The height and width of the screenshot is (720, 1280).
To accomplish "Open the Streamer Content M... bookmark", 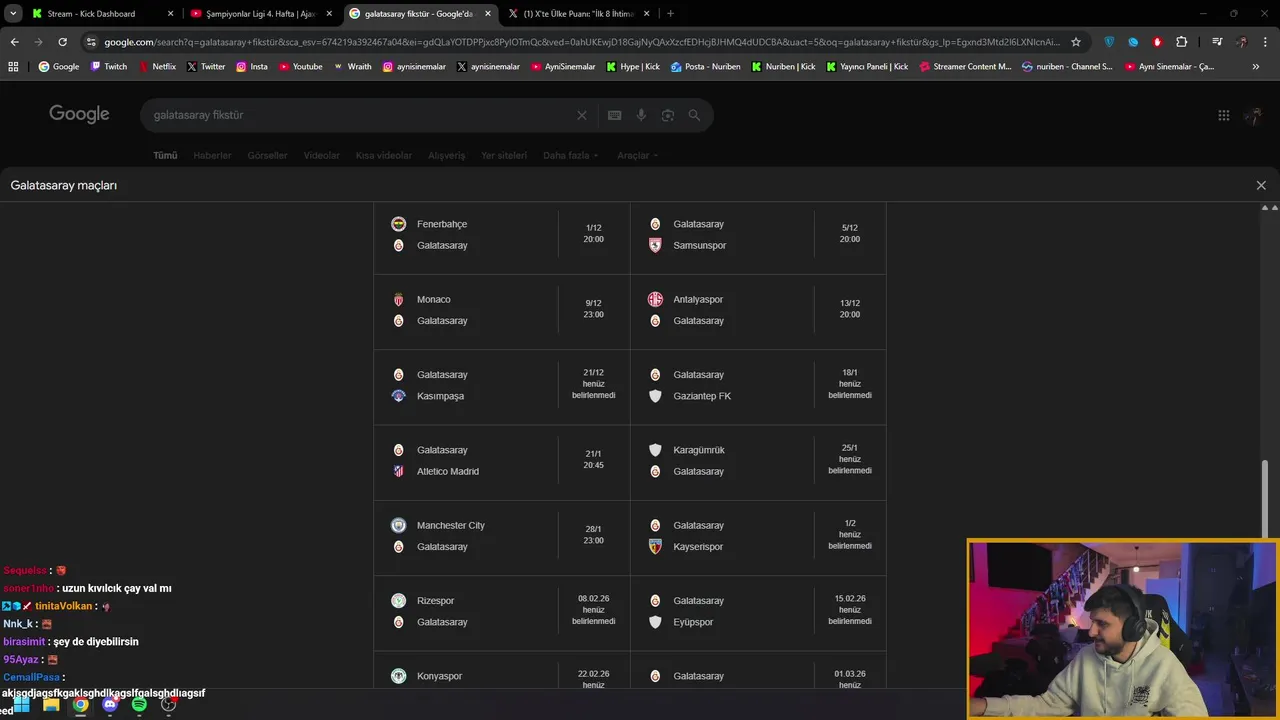I will (x=965, y=67).
